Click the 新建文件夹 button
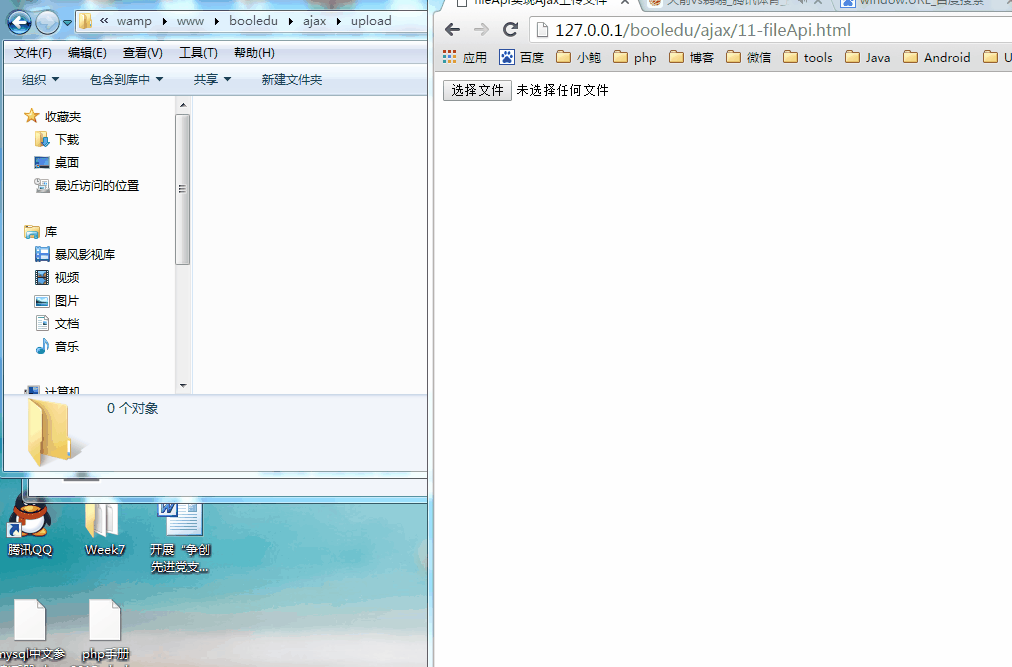 (292, 79)
